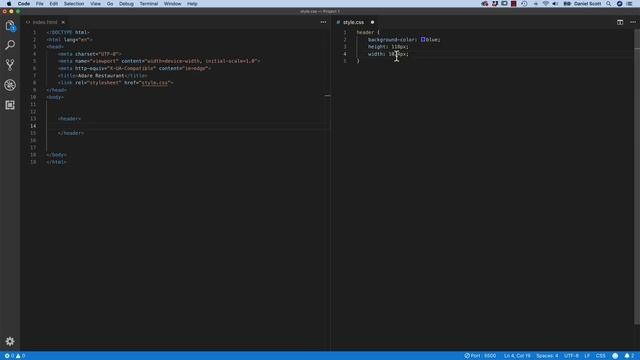Click the Adare Restaurant title text
Image resolution: width=640 pixels, height=360 pixels.
click(x=100, y=76)
